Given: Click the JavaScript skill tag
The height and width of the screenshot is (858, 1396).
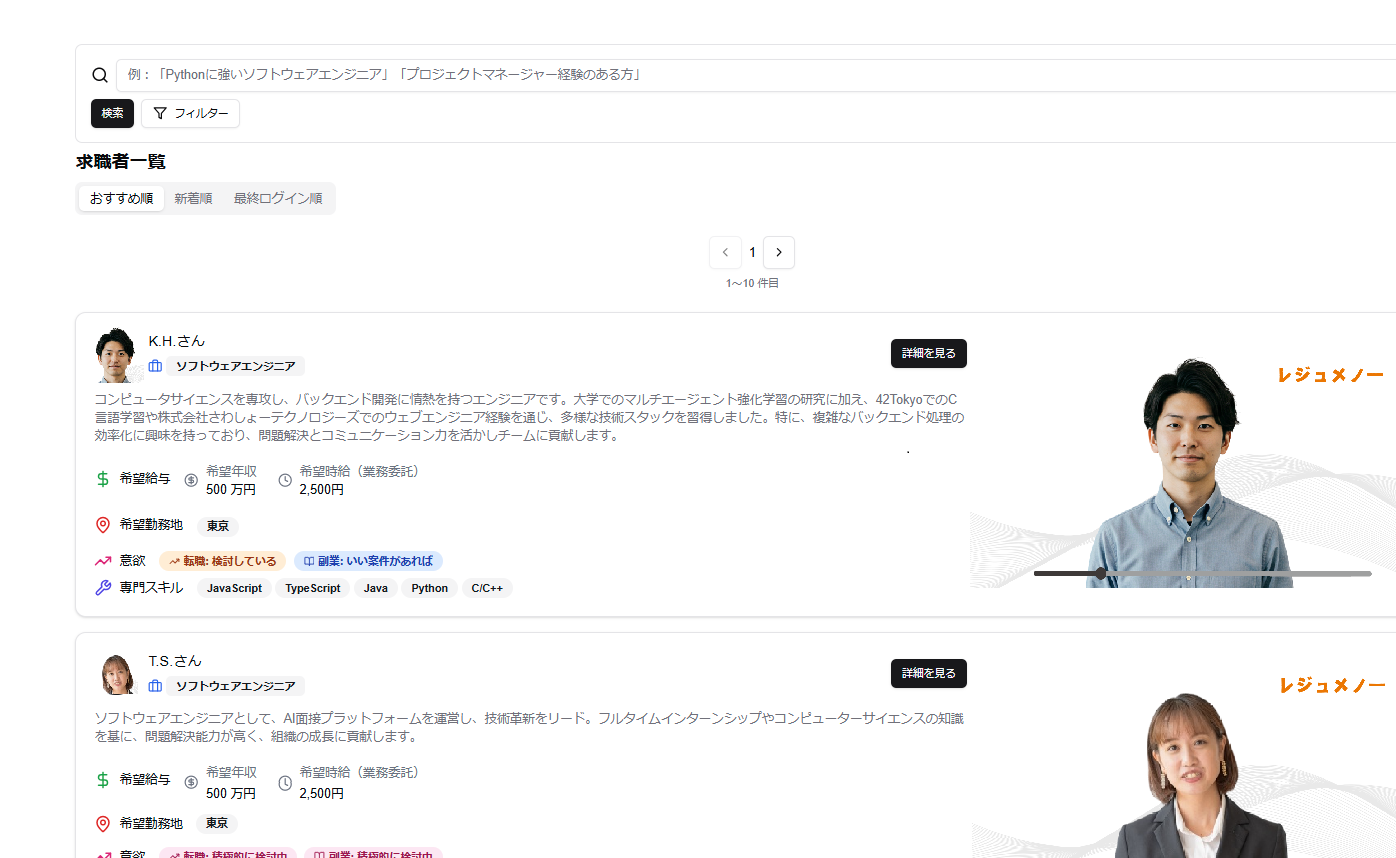Looking at the screenshot, I should (x=234, y=588).
